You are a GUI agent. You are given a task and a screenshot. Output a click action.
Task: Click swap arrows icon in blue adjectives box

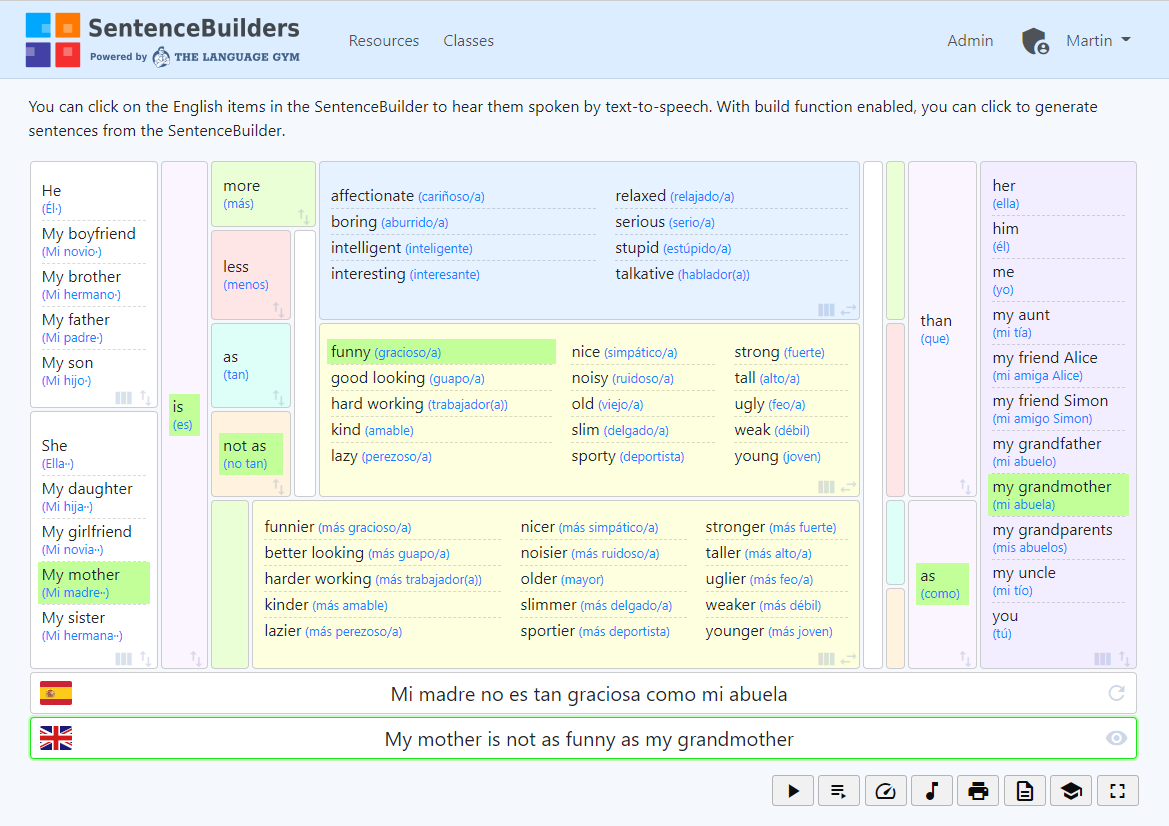point(848,310)
